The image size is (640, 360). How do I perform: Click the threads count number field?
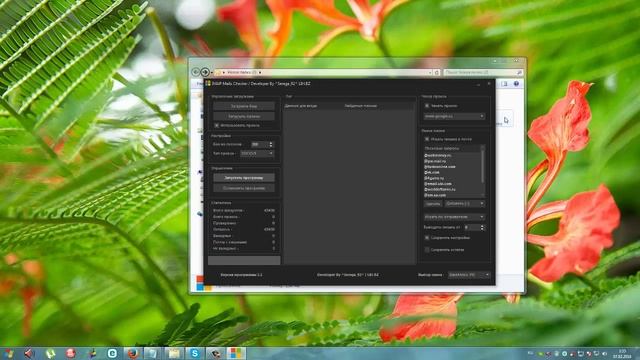click(260, 144)
